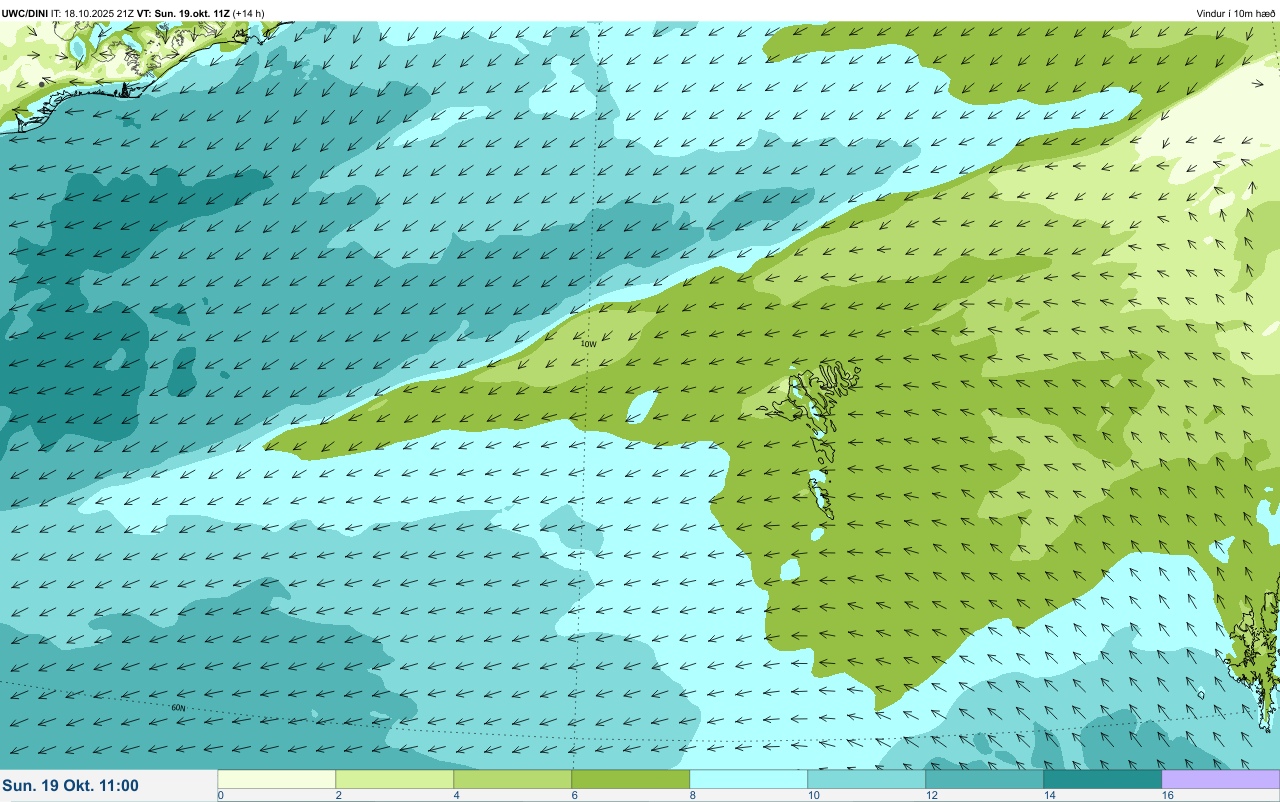Image resolution: width=1280 pixels, height=802 pixels.
Task: Click the legend value '0' label
Action: pos(221,795)
